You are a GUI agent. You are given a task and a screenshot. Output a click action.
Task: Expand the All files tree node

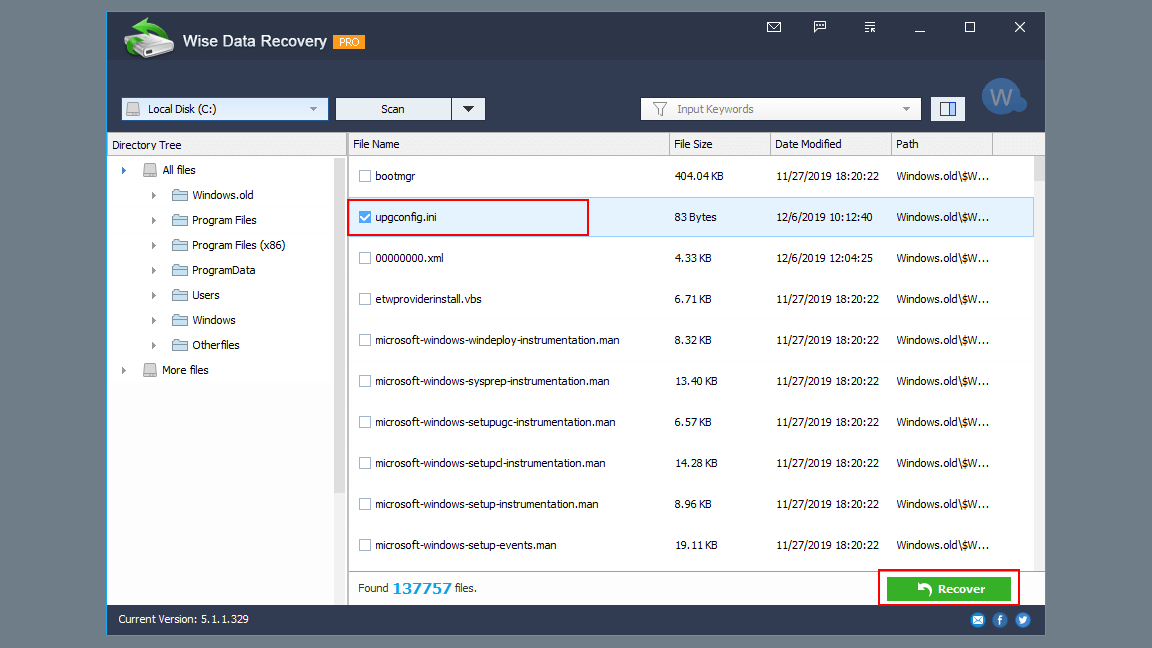point(123,170)
